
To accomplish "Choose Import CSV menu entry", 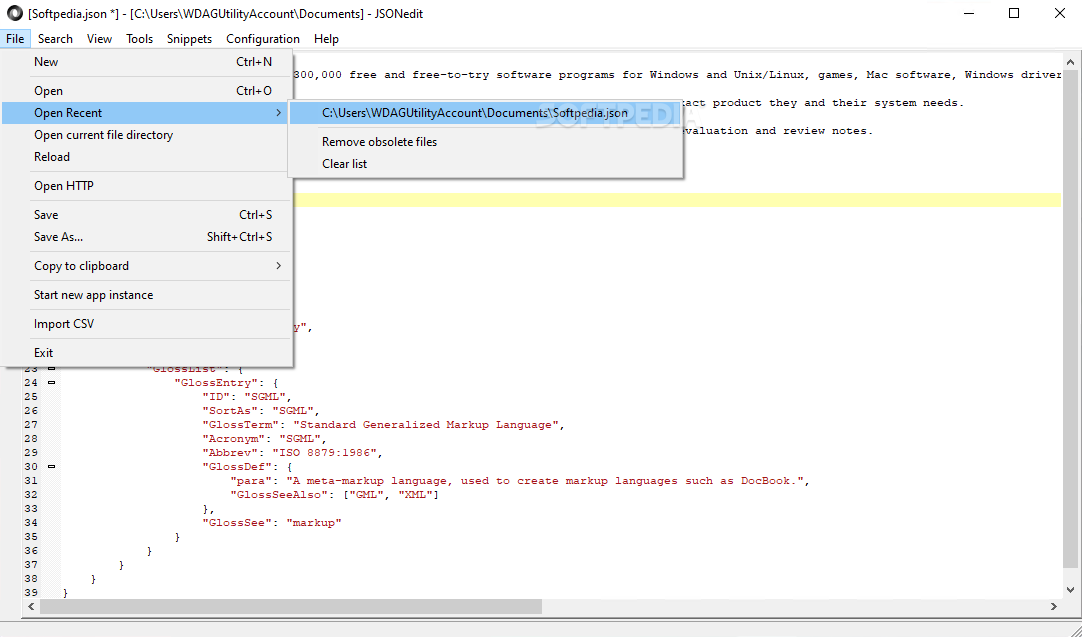I will 147,324.
